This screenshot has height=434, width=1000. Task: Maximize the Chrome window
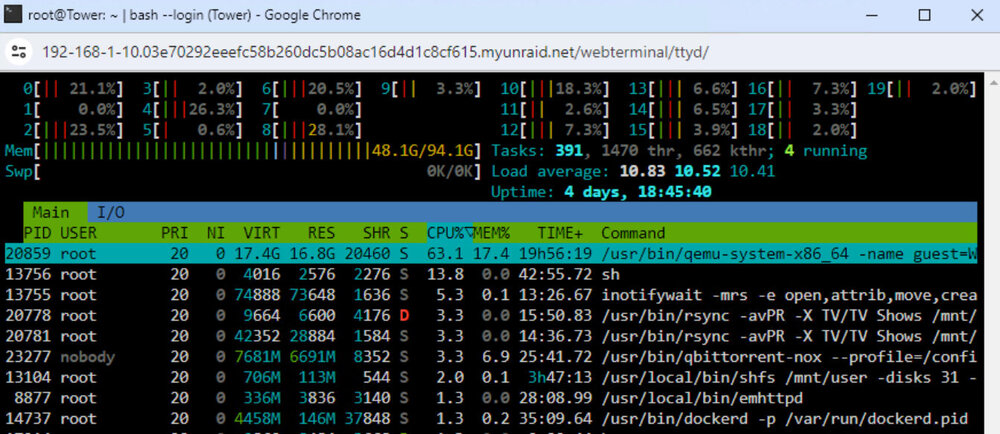[x=924, y=15]
